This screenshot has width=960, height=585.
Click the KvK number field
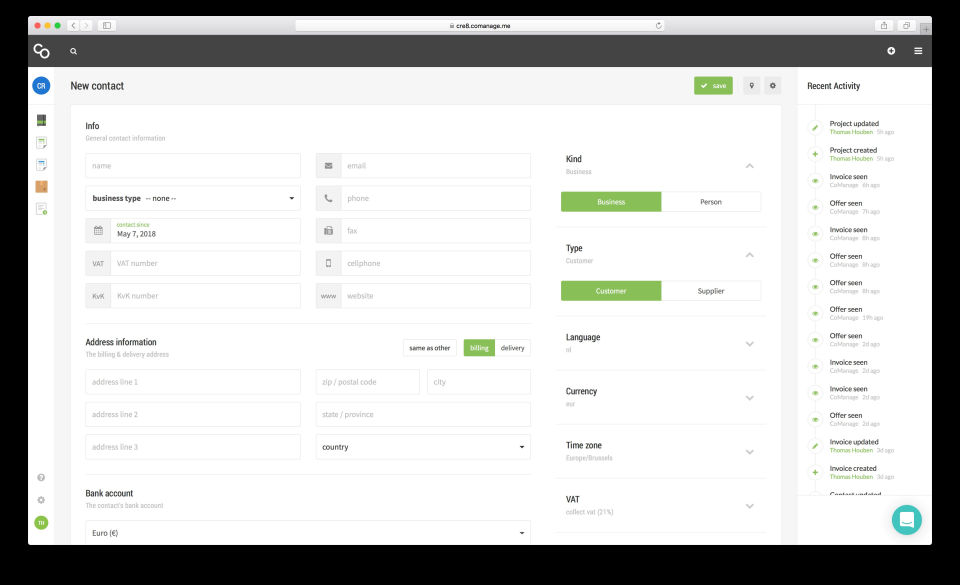click(x=205, y=296)
